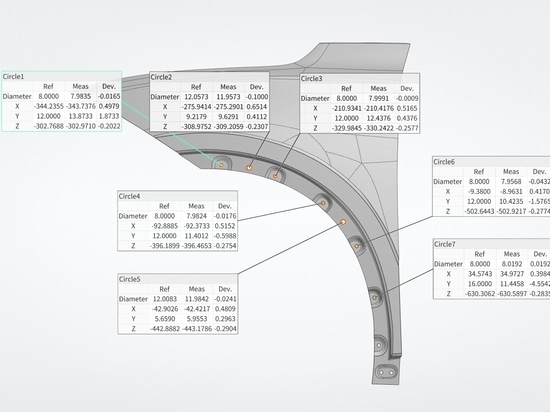The image size is (550, 412).
Task: Select the Circle3 annotation title
Action: (311, 79)
